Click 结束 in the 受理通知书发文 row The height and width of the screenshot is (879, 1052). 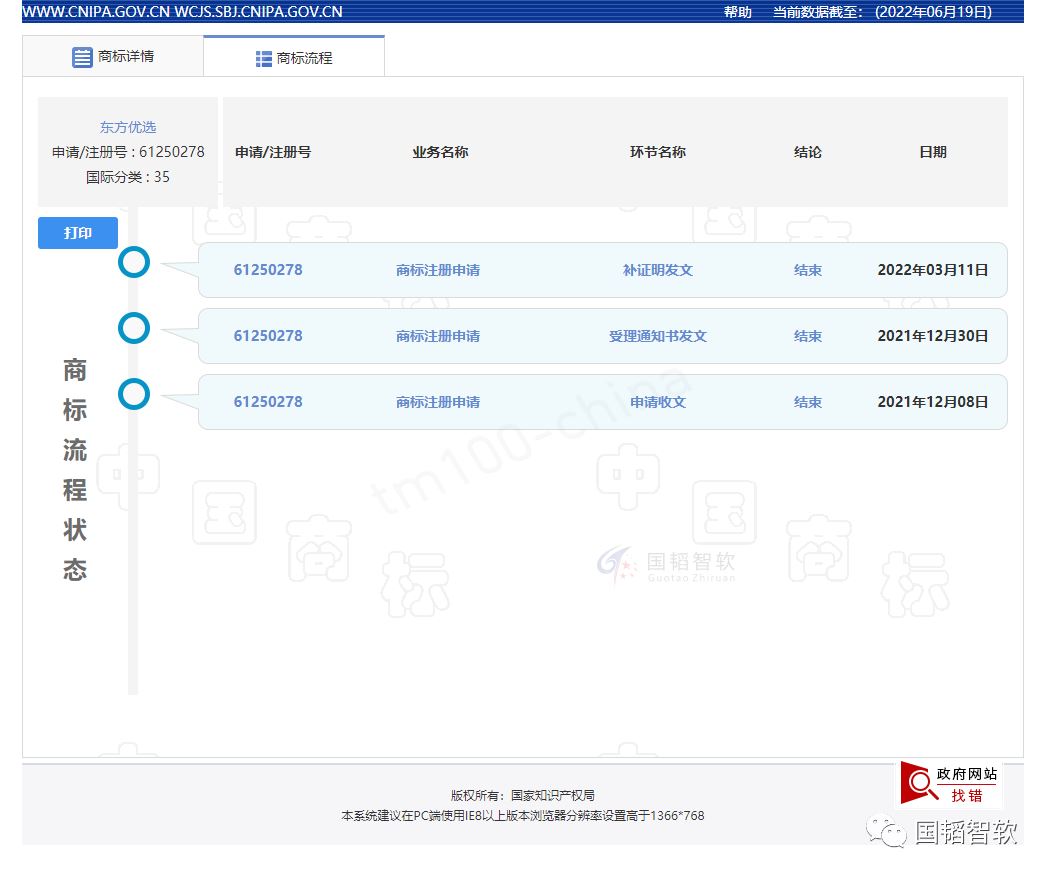pyautogui.click(x=808, y=335)
